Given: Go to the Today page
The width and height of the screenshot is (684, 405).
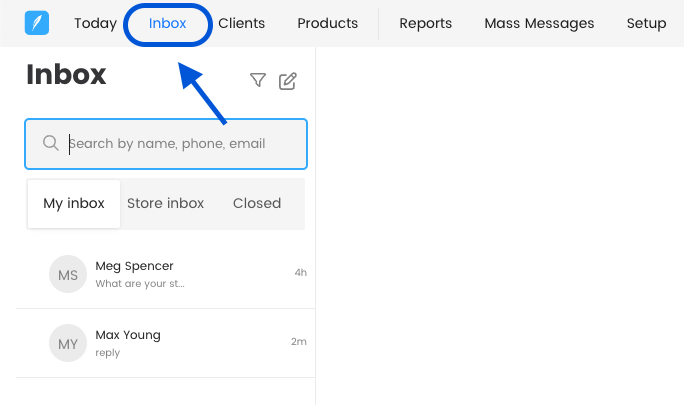Looking at the screenshot, I should [x=95, y=23].
